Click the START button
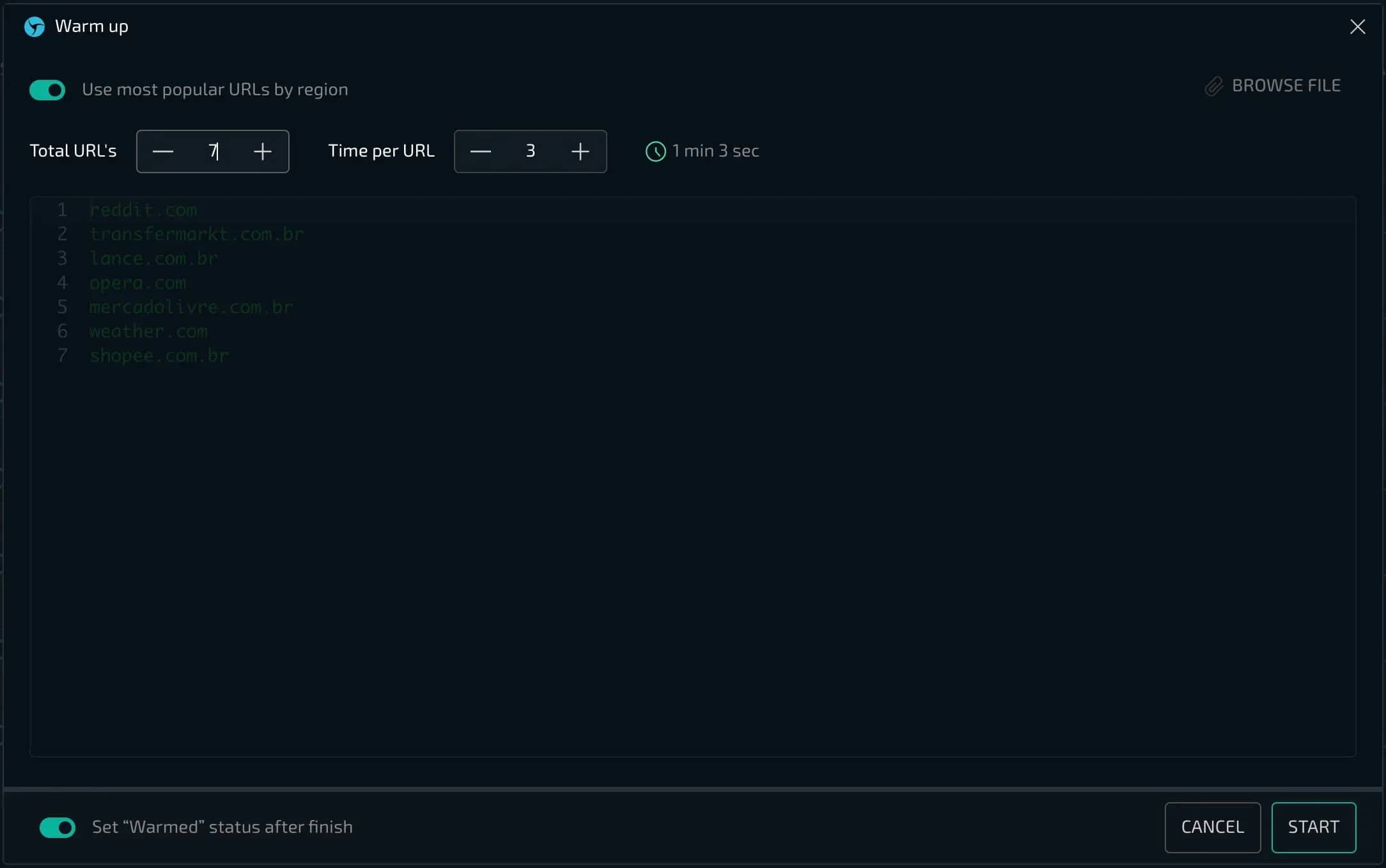1386x868 pixels. coord(1314,827)
